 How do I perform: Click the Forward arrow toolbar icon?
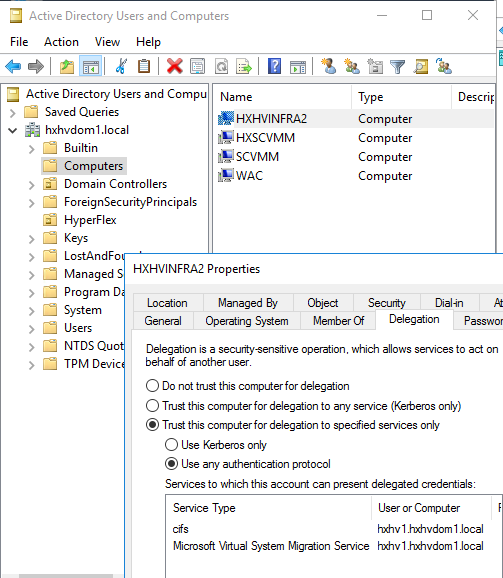(36, 67)
